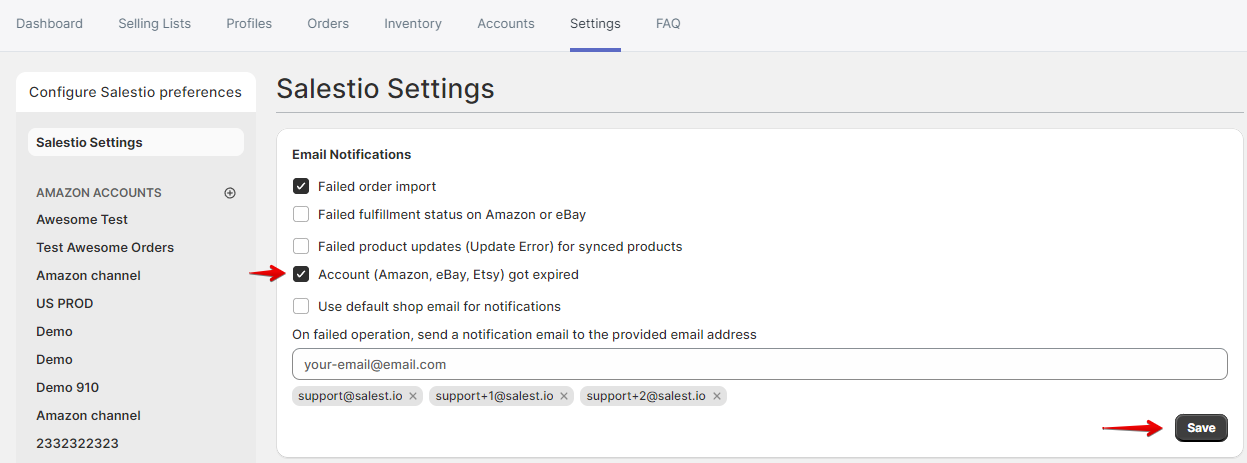Click the Save button

(x=1201, y=428)
